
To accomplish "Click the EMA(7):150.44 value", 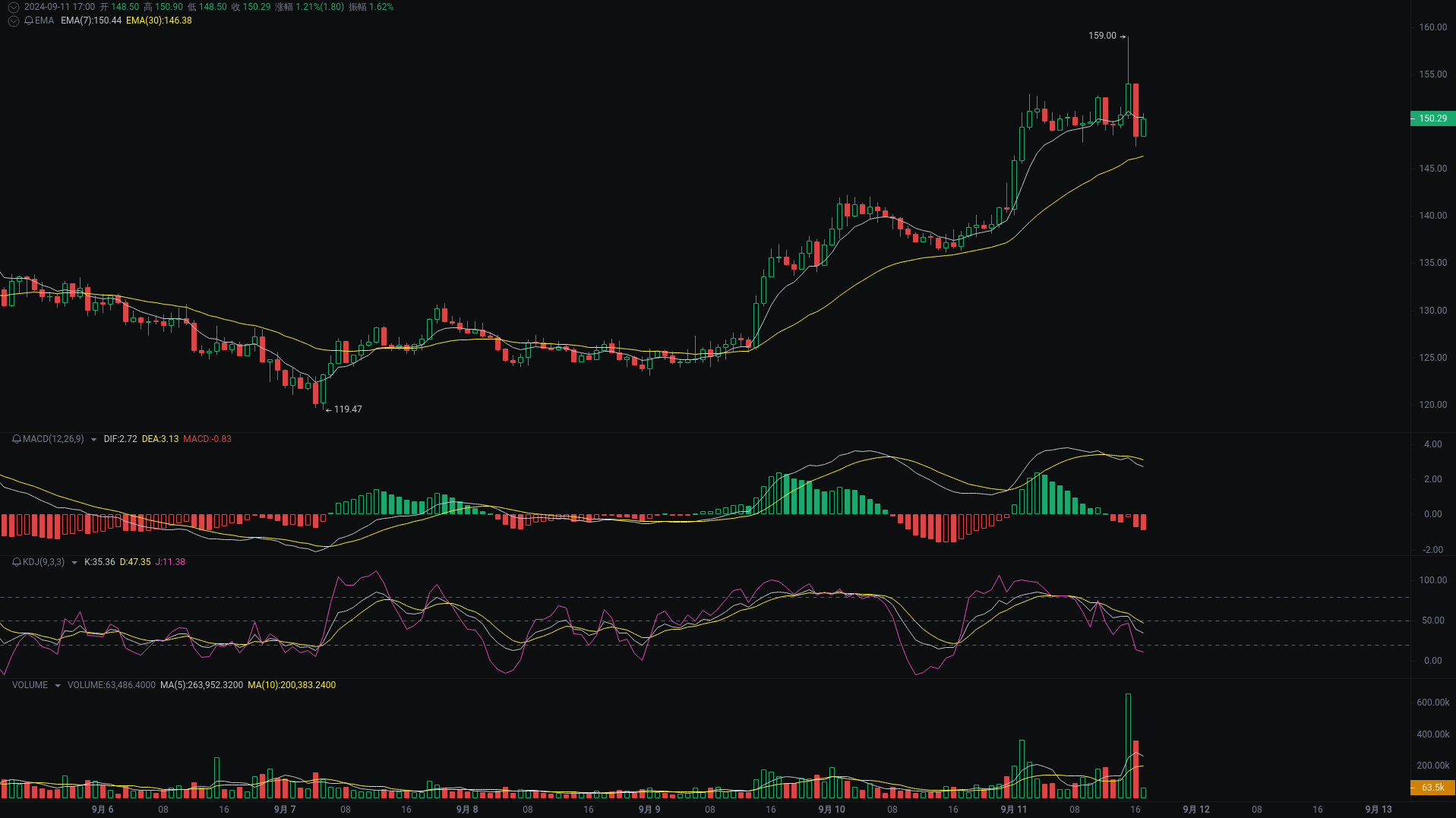I will (91, 21).
